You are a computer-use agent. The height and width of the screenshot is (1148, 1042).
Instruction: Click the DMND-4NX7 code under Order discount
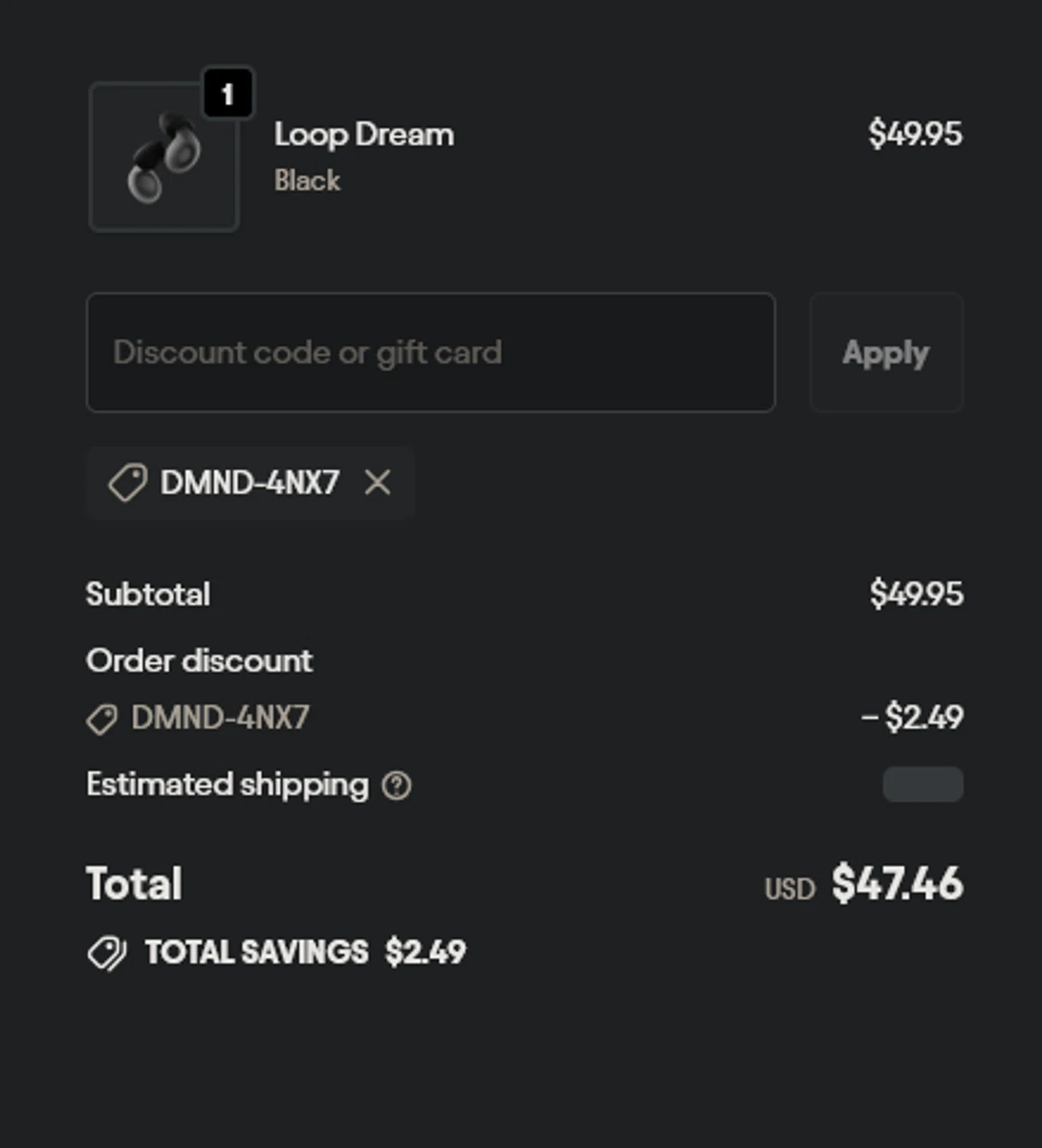220,718
